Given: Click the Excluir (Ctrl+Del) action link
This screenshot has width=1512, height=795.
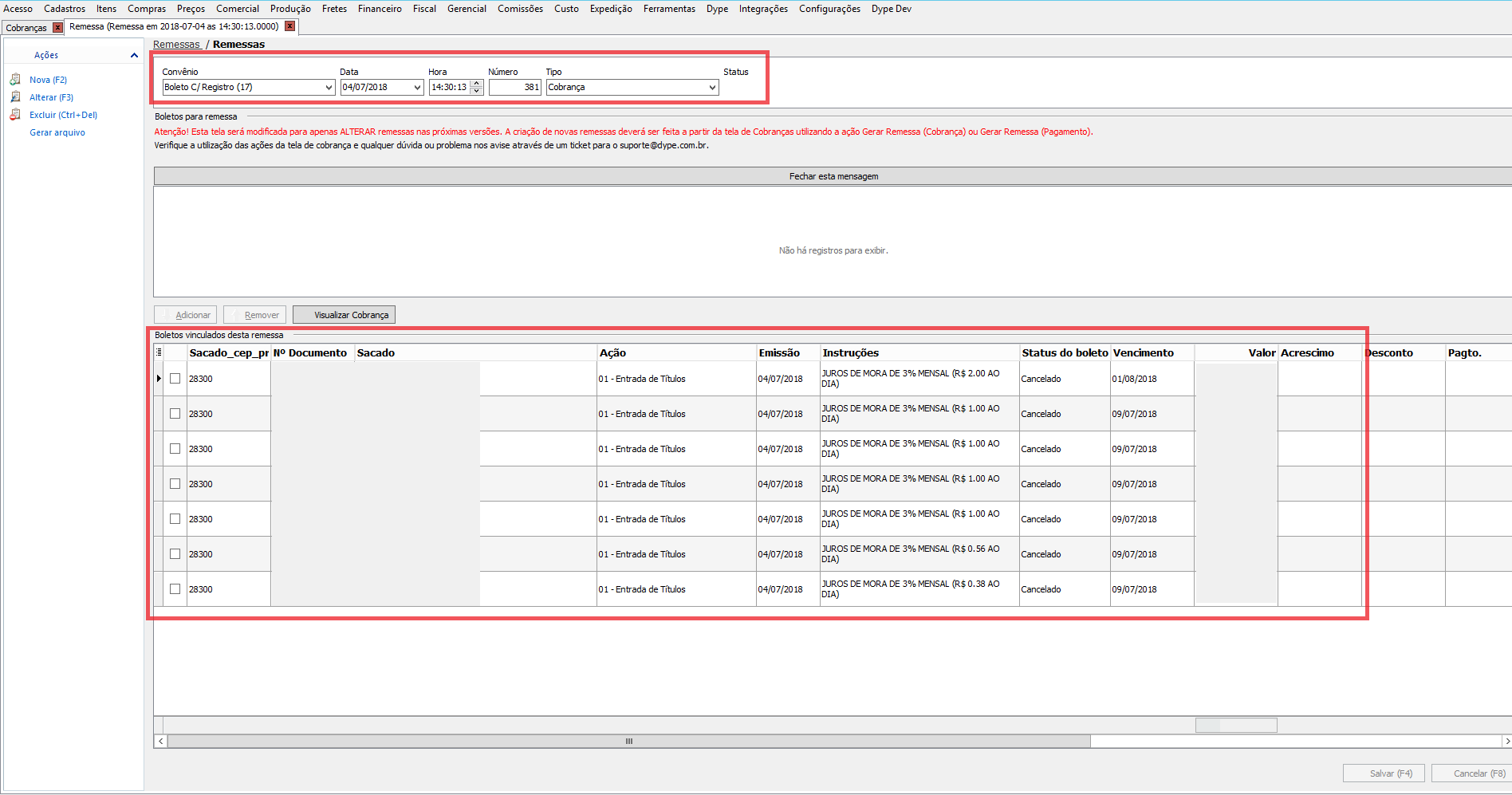Looking at the screenshot, I should tap(63, 115).
